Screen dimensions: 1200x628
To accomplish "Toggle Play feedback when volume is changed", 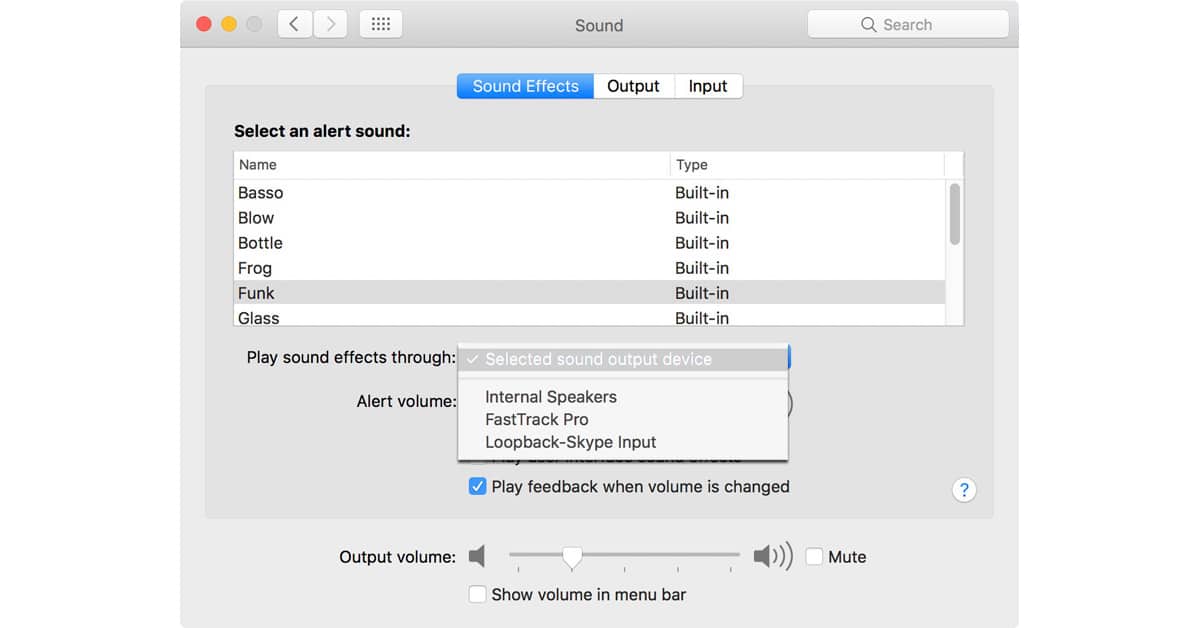I will pos(478,487).
